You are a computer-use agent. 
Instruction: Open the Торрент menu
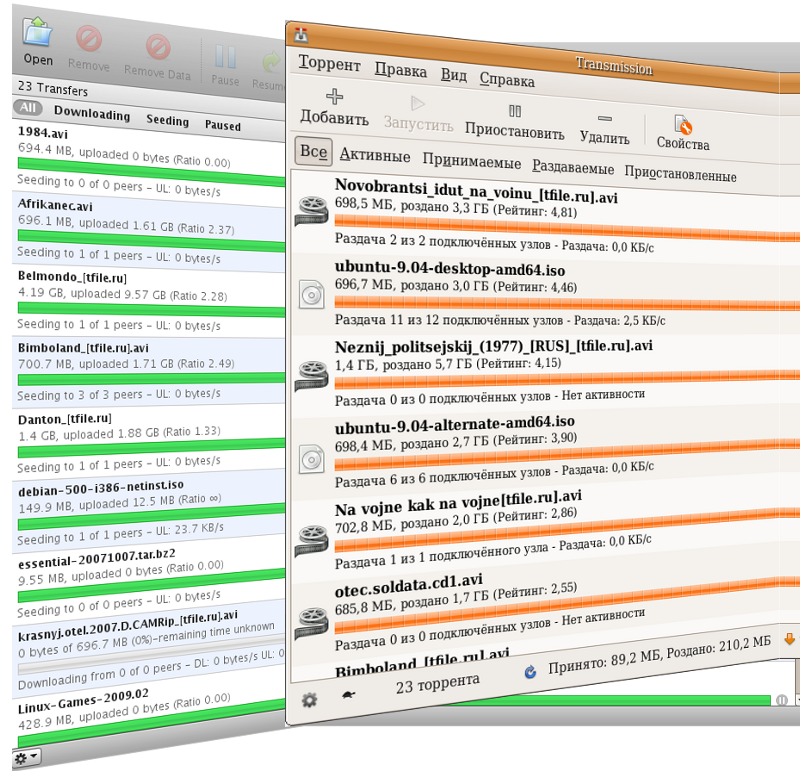point(329,63)
